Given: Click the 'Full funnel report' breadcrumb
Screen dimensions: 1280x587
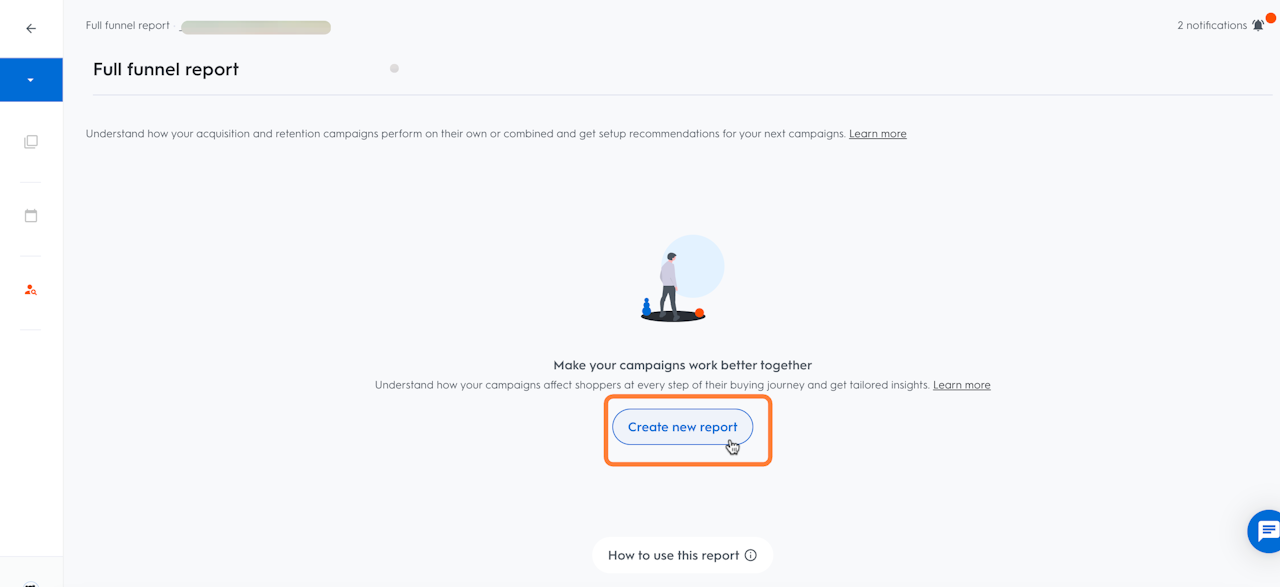Looking at the screenshot, I should click(x=127, y=26).
